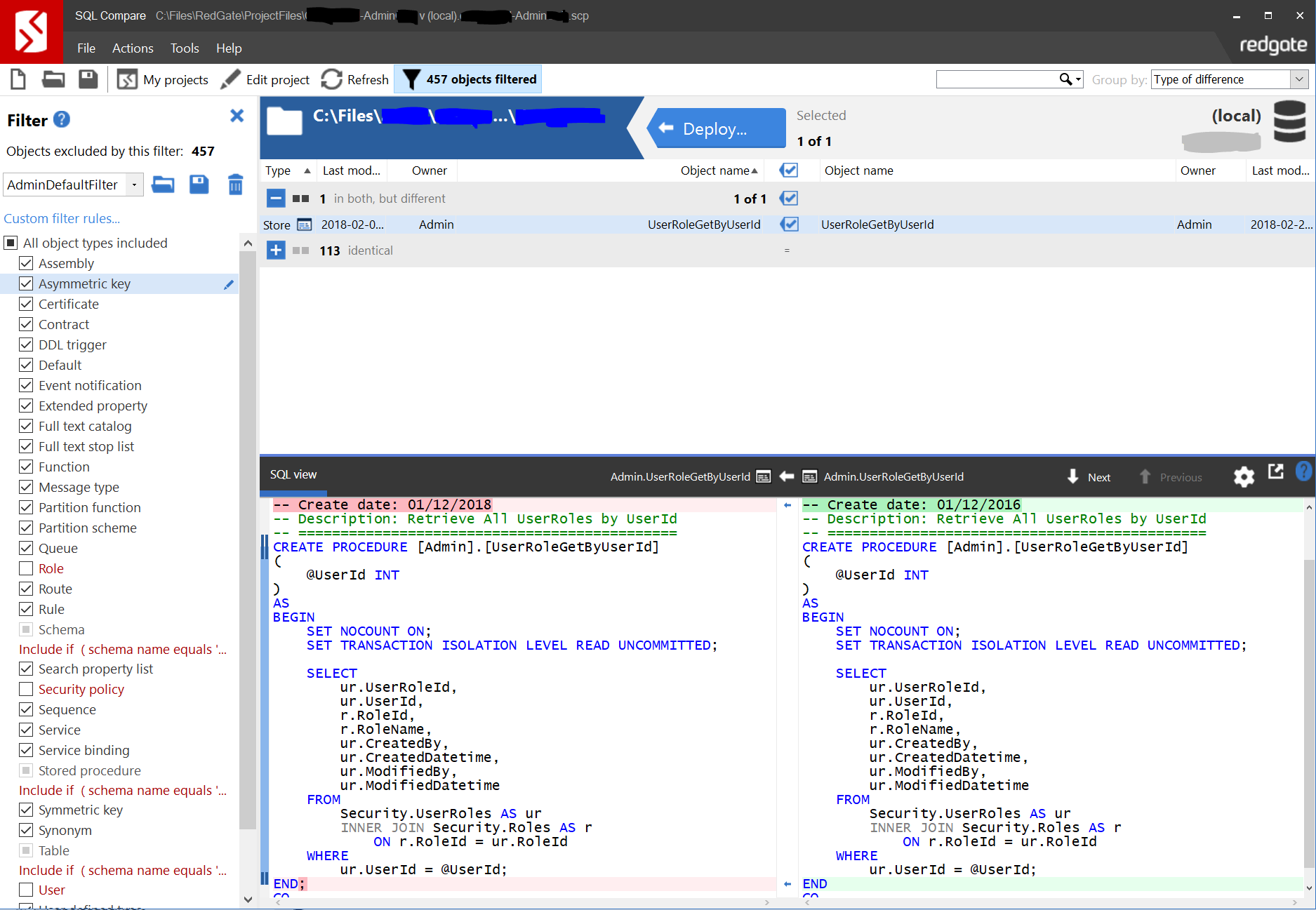
Task: Open SQL view help icon
Action: pyautogui.click(x=1303, y=471)
